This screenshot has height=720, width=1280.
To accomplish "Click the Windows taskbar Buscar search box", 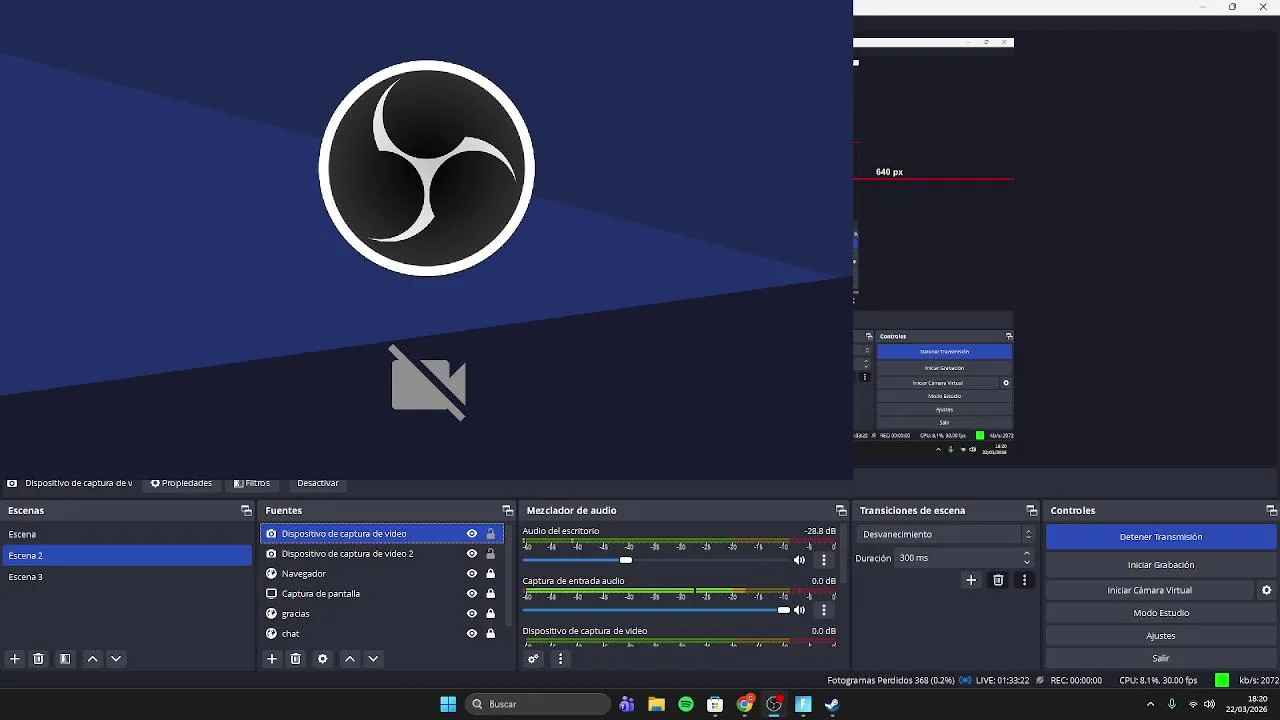I will tap(538, 704).
